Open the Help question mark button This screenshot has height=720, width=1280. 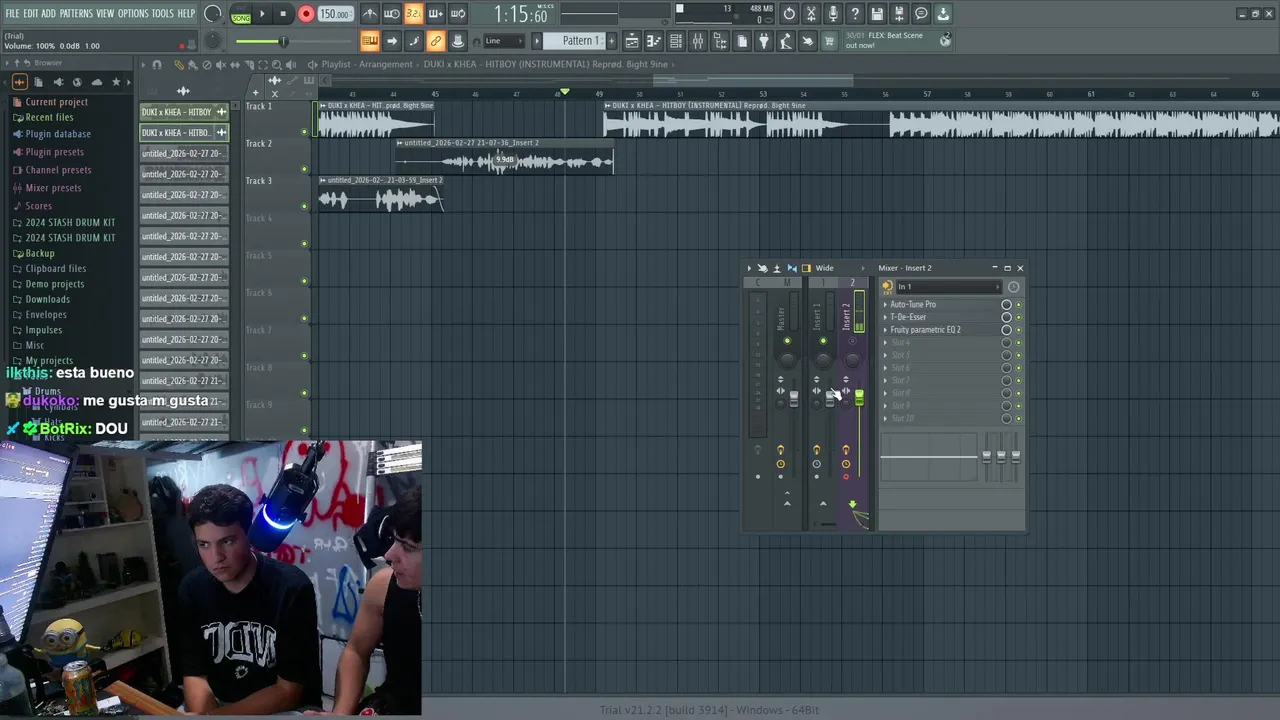pos(855,14)
